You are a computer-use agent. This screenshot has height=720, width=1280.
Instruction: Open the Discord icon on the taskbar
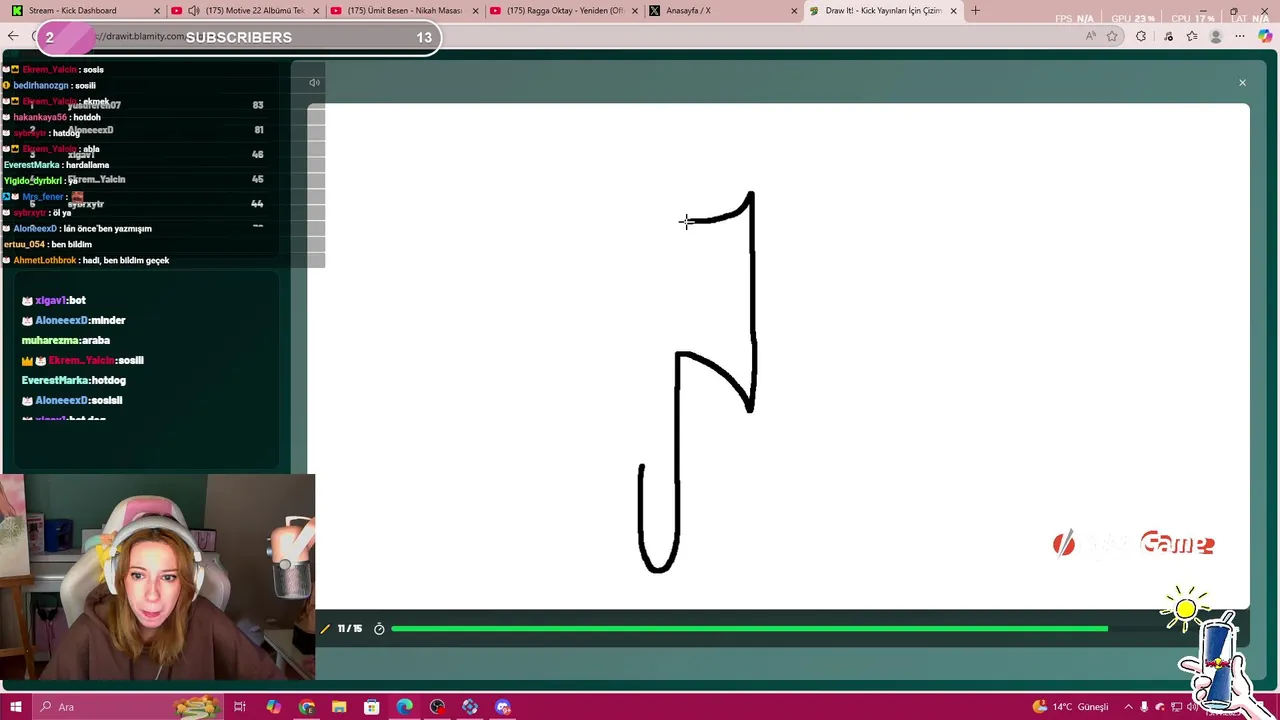[x=503, y=707]
